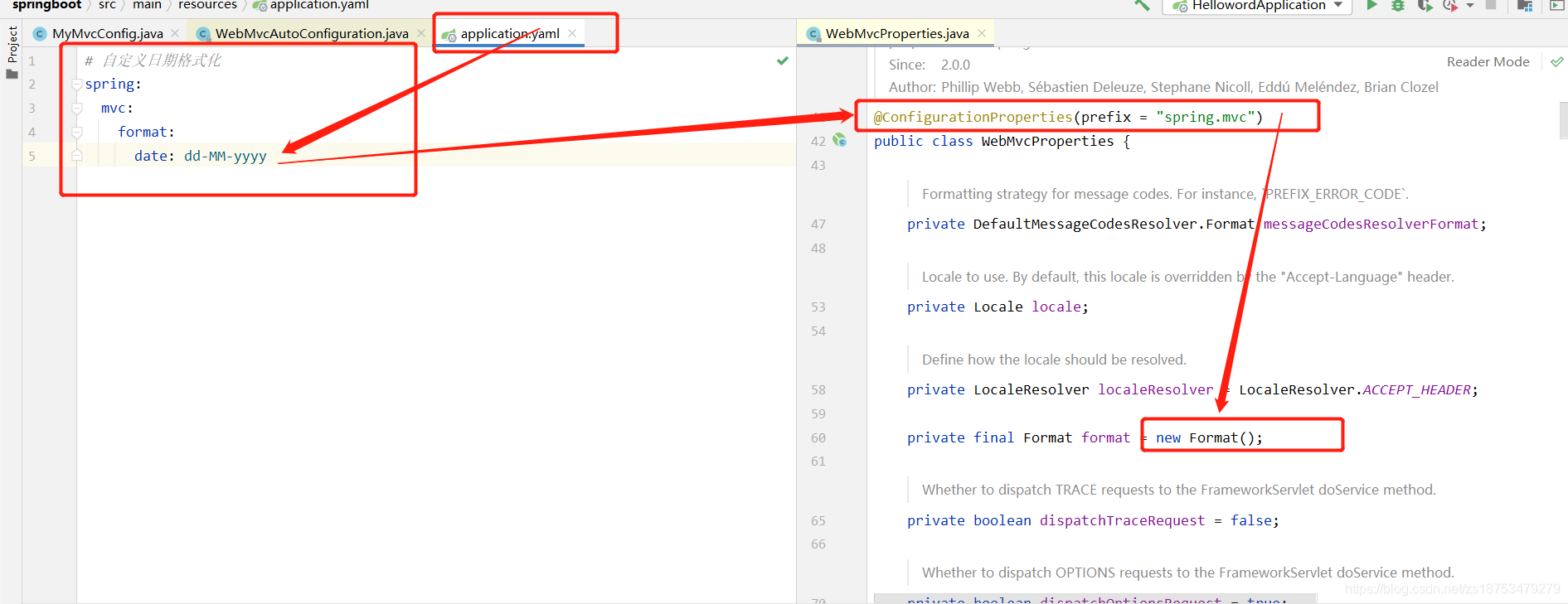Click the "spring.mvc" prefix string
1568x604 pixels.
pos(1205,118)
